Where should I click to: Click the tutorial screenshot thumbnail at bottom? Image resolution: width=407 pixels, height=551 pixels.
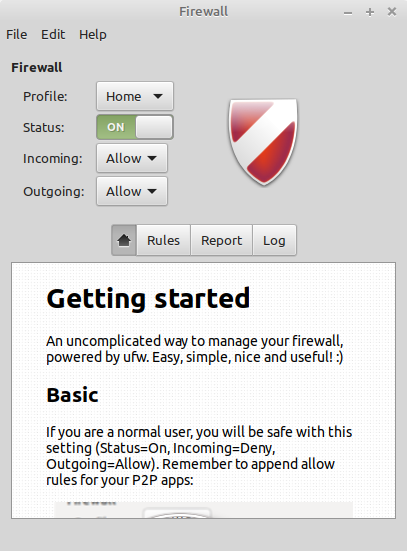203,510
